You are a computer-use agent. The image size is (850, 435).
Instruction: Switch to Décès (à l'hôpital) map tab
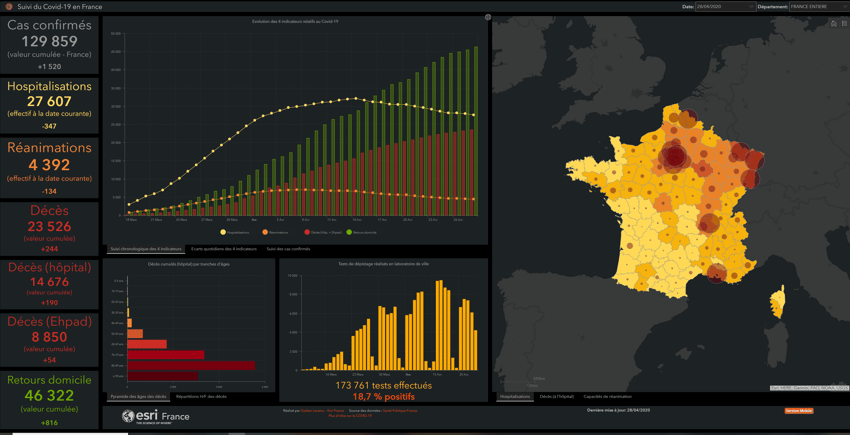558,396
